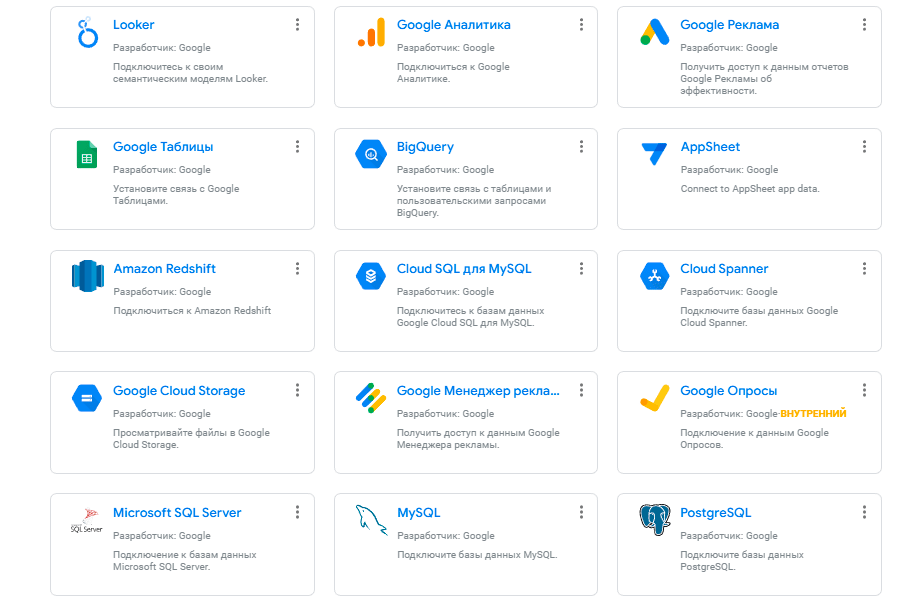
Task: Choose the PostgreSQL connector title
Action: click(715, 512)
